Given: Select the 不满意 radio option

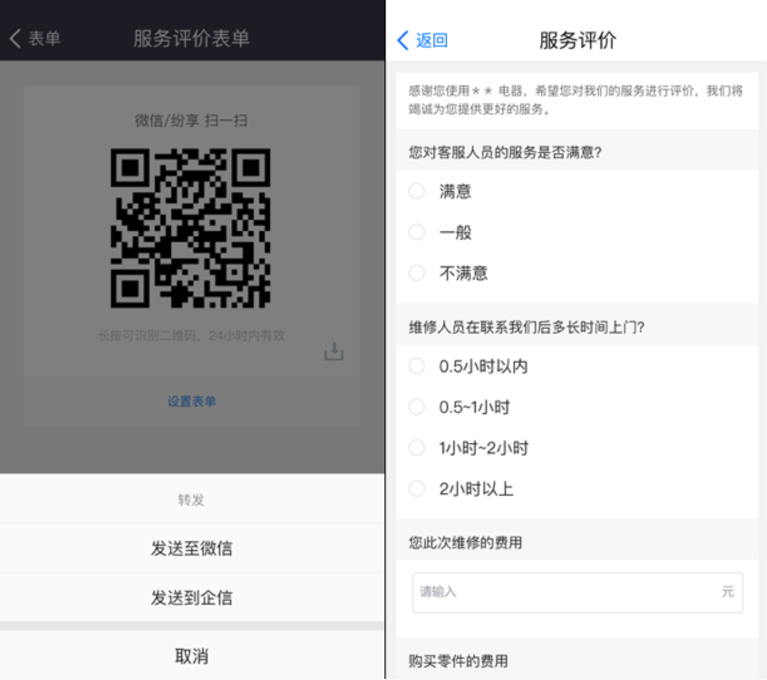Looking at the screenshot, I should tap(417, 272).
